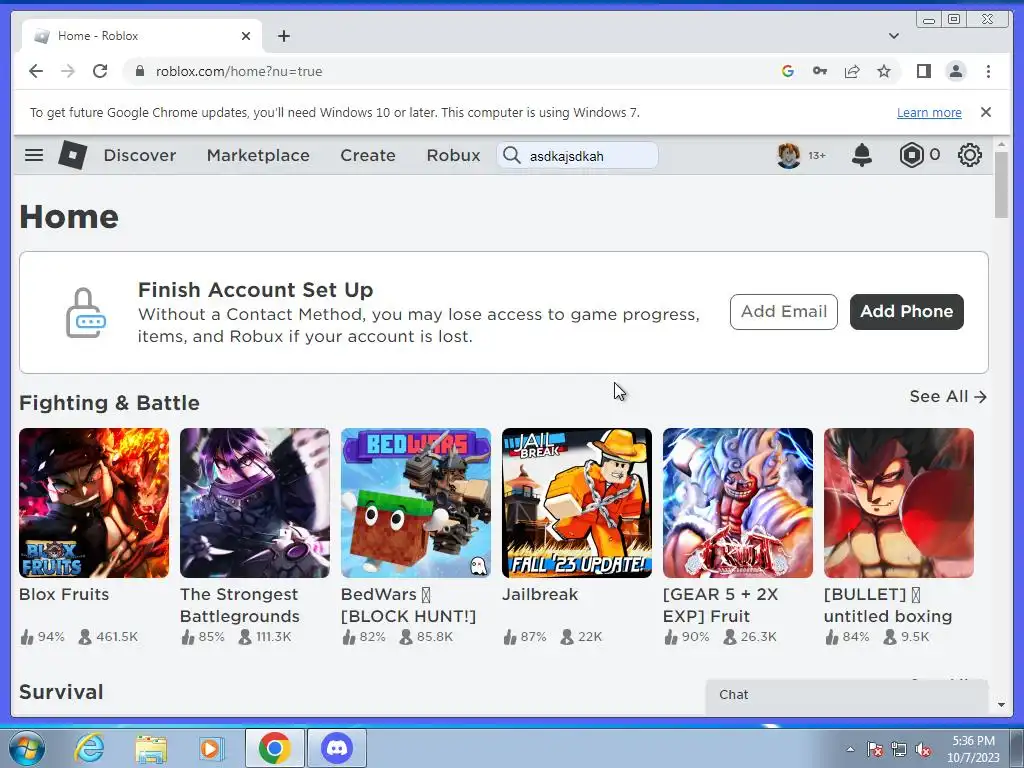Image resolution: width=1024 pixels, height=768 pixels.
Task: Open the Blox Fruits game thumbnail
Action: [x=94, y=503]
